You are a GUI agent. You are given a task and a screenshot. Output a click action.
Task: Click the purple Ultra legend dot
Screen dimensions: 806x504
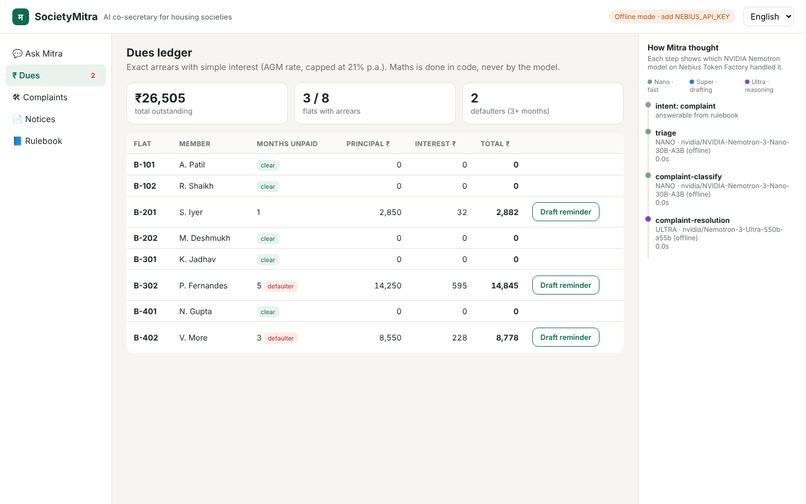[x=747, y=82]
